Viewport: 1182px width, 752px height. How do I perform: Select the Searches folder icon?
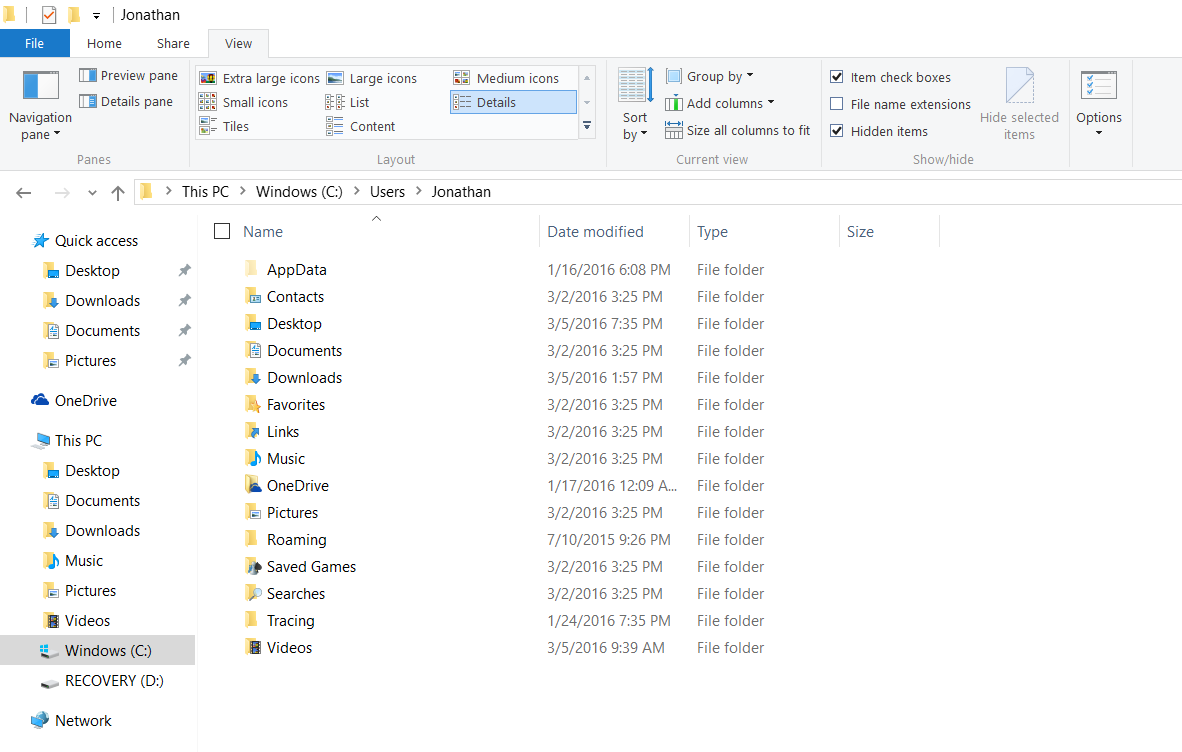click(x=253, y=593)
